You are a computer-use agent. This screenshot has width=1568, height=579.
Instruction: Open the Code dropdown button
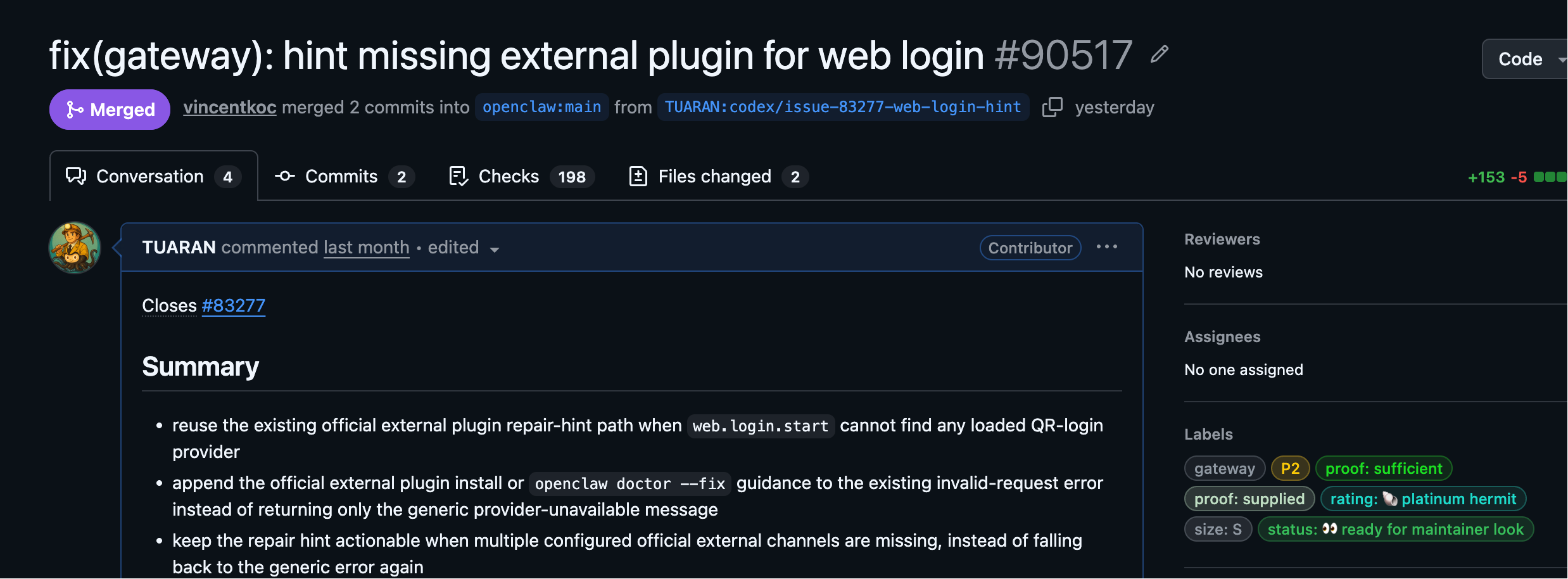pyautogui.click(x=1525, y=59)
